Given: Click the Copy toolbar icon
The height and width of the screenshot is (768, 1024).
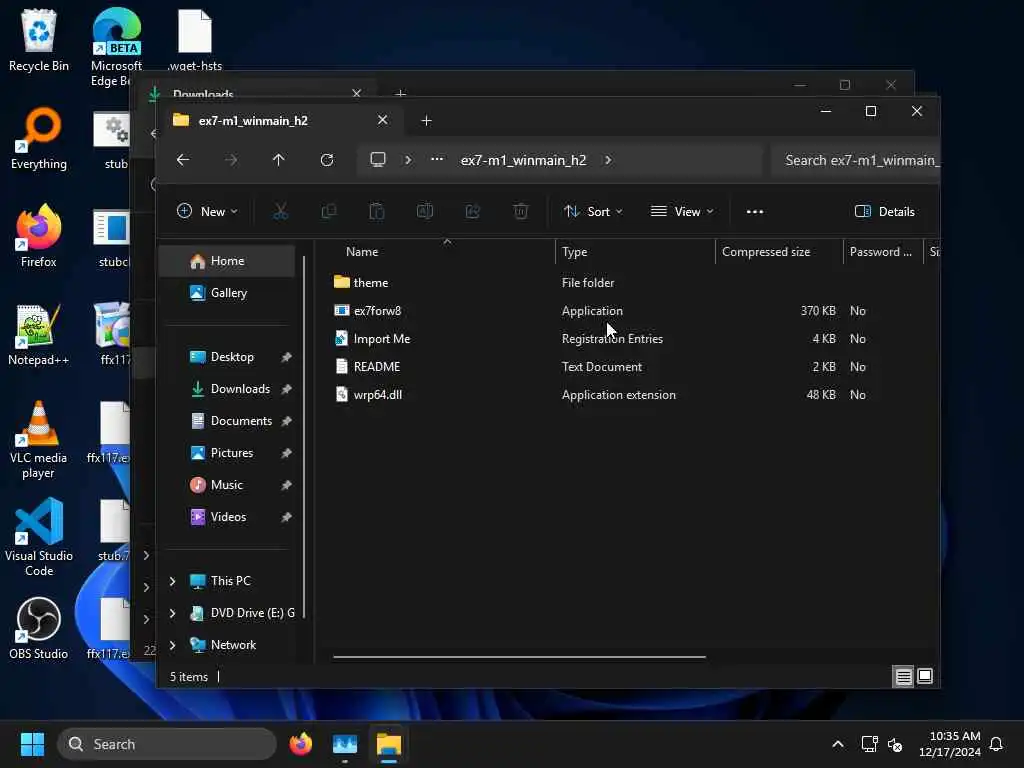Looking at the screenshot, I should (x=328, y=211).
